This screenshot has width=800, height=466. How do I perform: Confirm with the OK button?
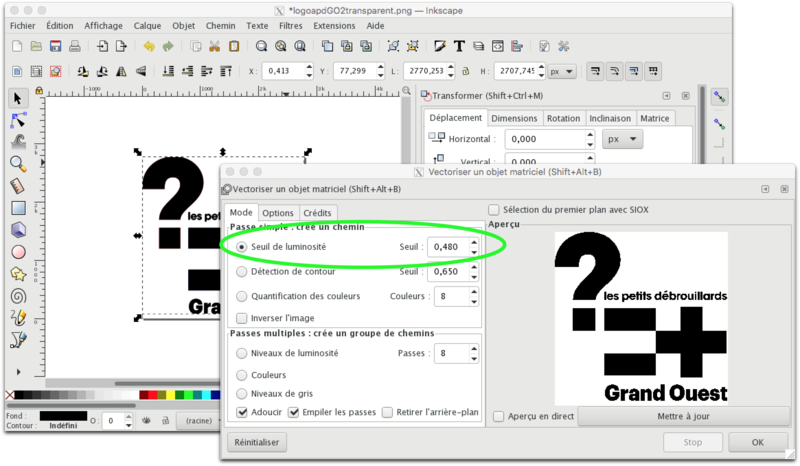coord(758,443)
